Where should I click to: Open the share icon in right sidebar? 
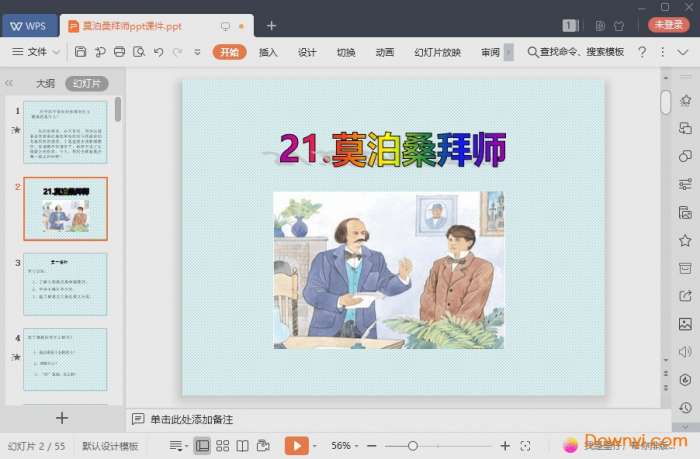(x=685, y=296)
